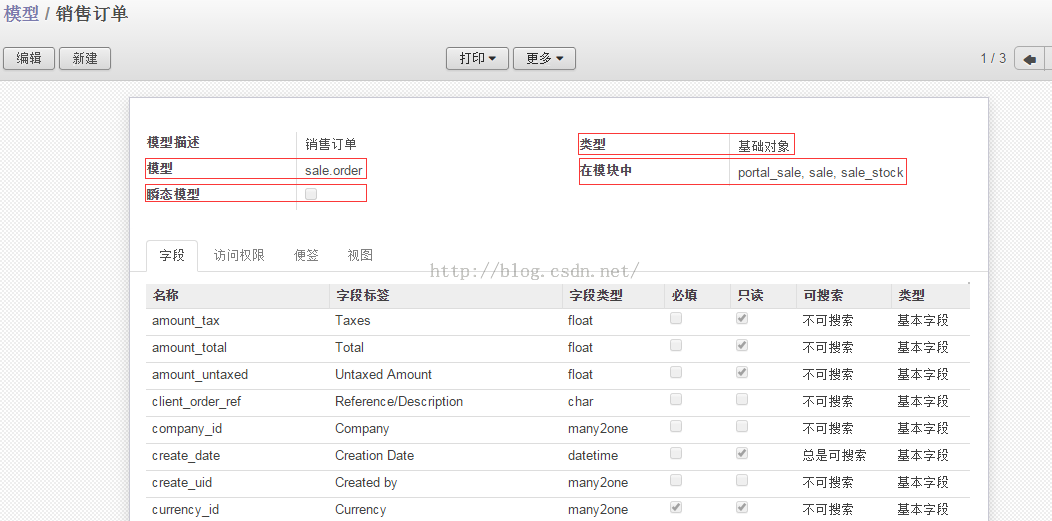
Task: Select the 视图 tab
Action: click(360, 255)
